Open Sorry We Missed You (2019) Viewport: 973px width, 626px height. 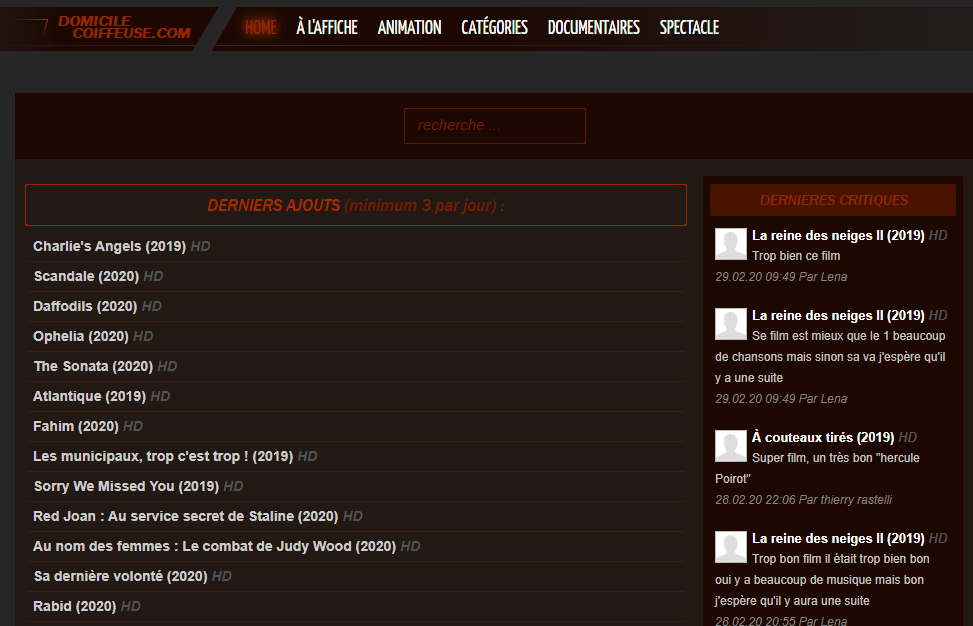[x=127, y=486]
